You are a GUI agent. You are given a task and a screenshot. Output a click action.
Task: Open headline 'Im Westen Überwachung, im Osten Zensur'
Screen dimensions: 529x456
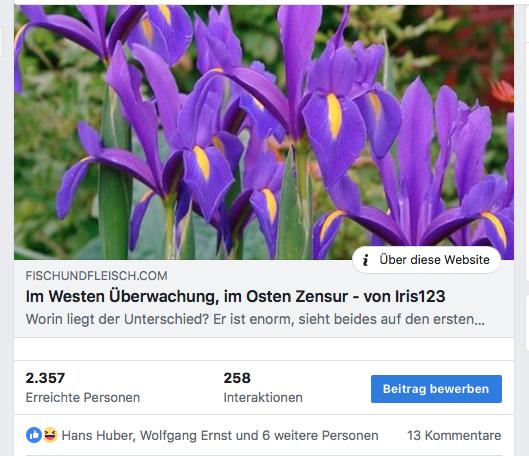click(x=187, y=297)
